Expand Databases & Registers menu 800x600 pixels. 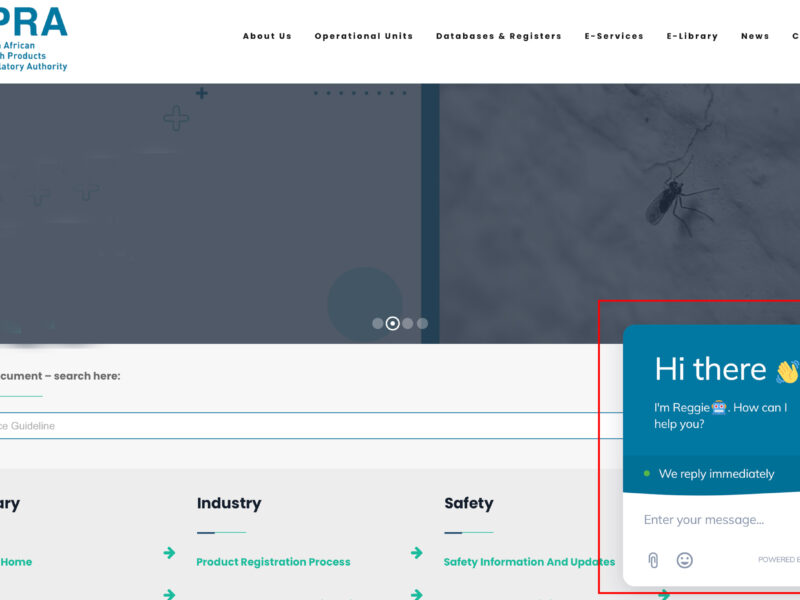tap(498, 36)
